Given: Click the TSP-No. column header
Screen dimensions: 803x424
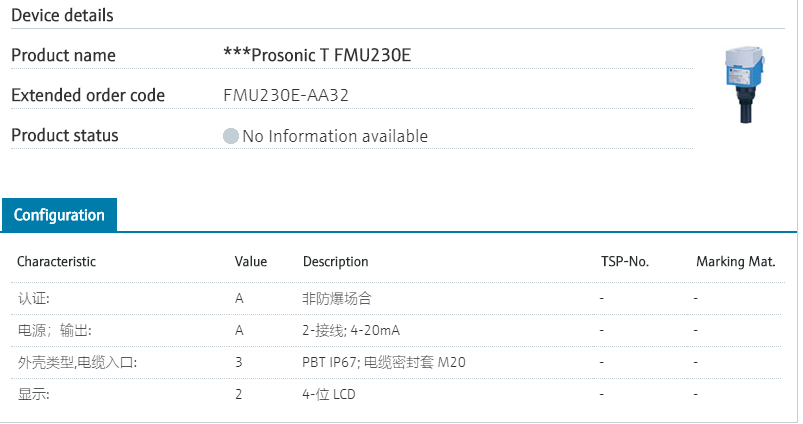Looking at the screenshot, I should click(x=625, y=262).
